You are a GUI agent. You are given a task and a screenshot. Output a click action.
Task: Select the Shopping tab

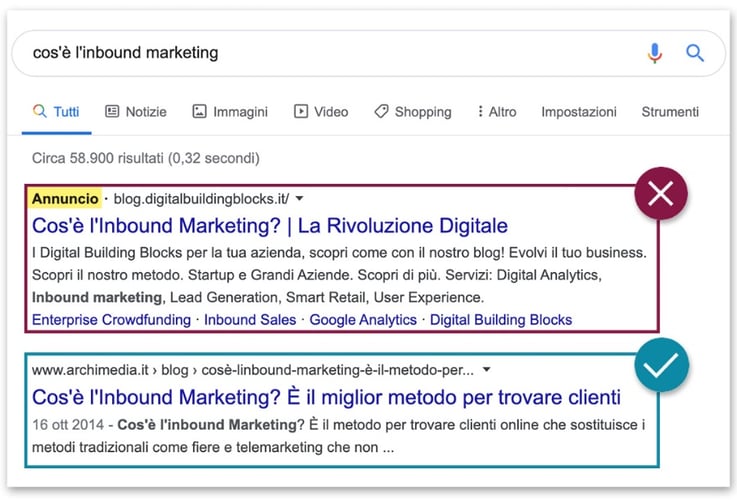tap(412, 112)
